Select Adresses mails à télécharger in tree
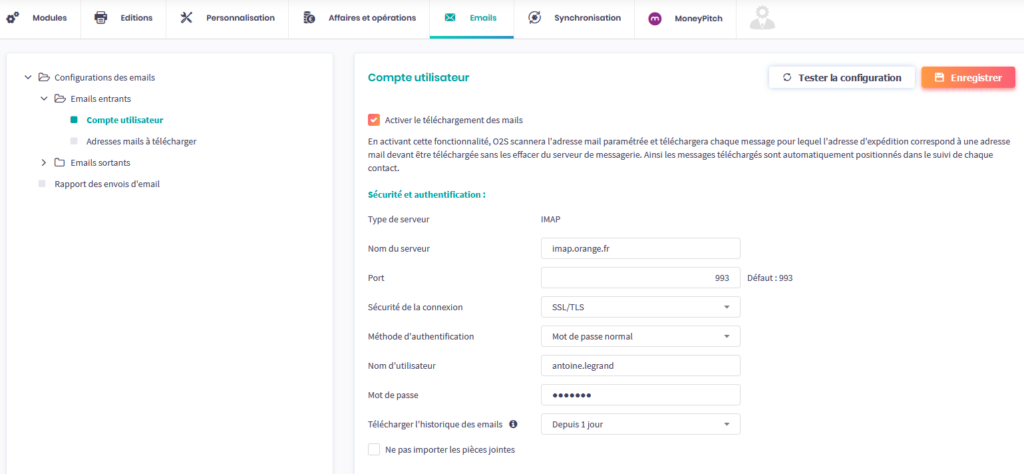The image size is (1024, 474). (x=141, y=141)
